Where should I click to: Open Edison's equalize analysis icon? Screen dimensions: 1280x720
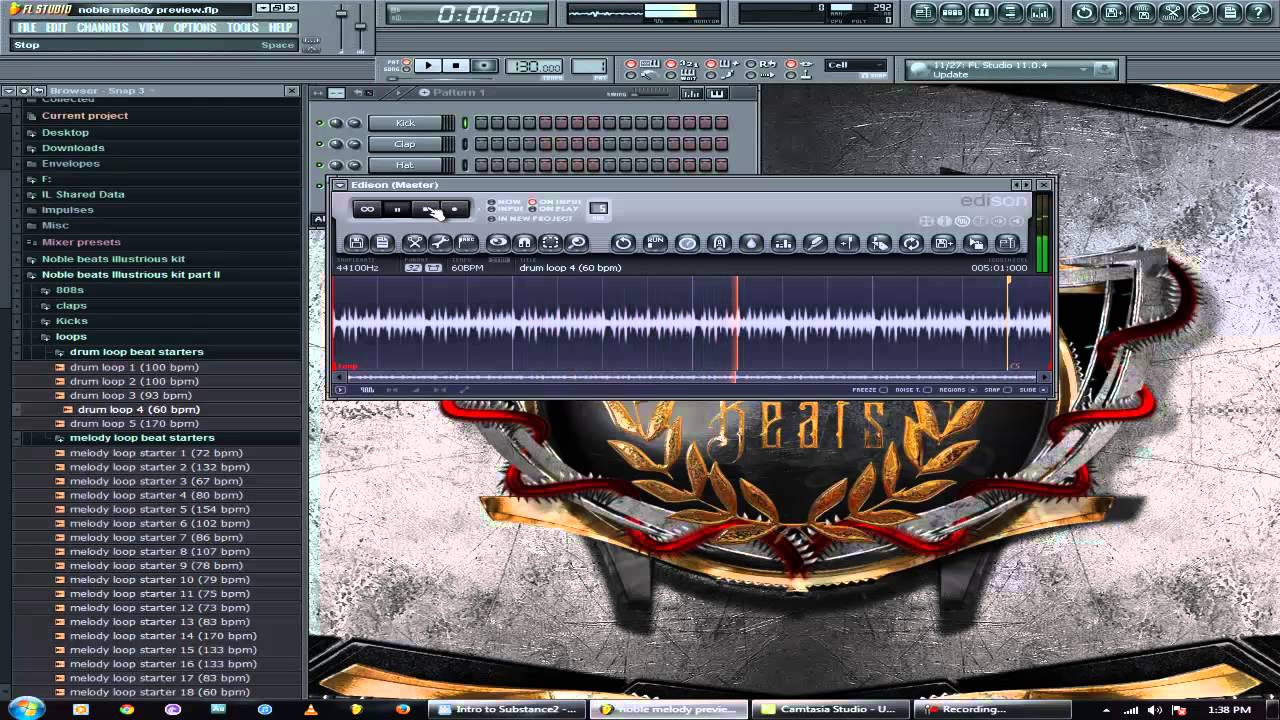tap(783, 243)
